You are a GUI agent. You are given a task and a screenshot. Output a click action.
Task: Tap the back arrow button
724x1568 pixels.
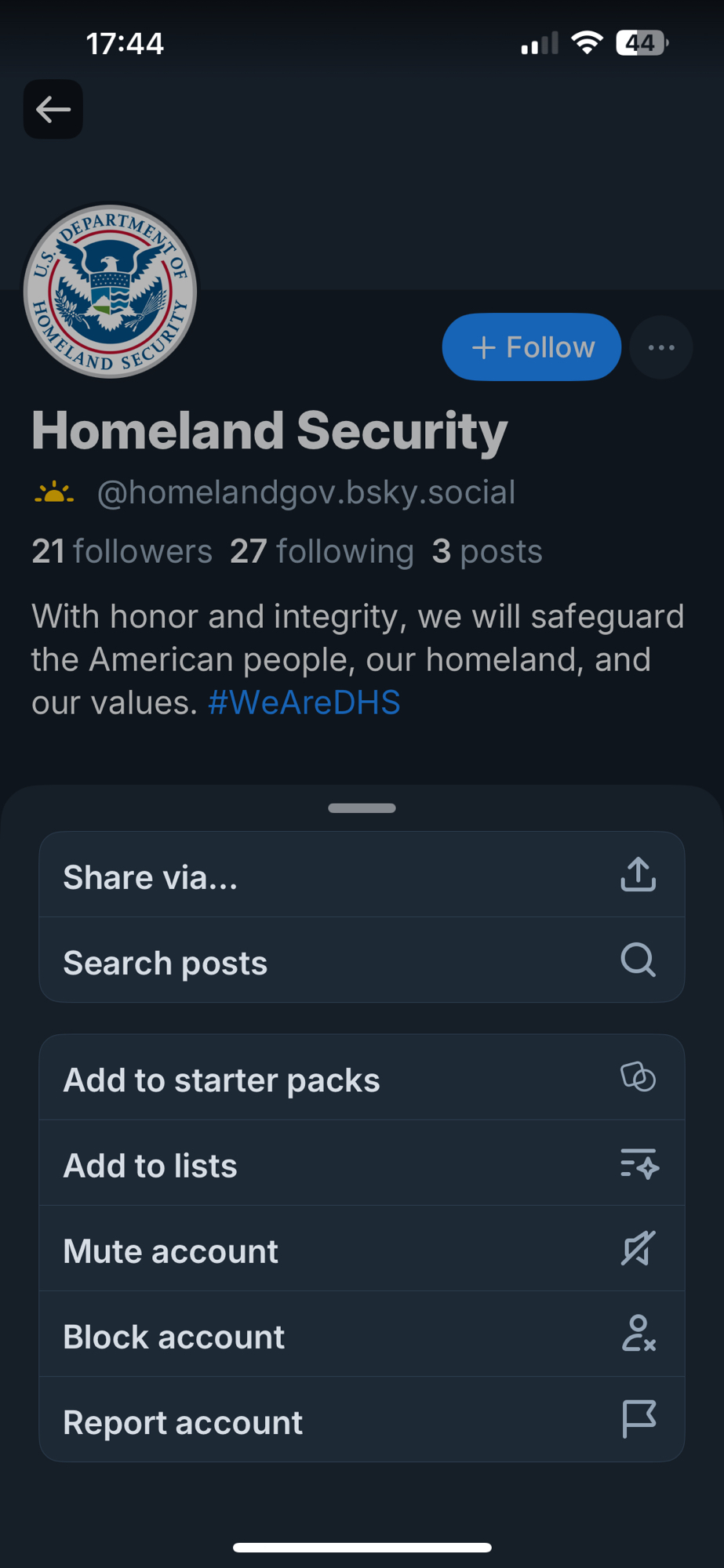click(53, 109)
